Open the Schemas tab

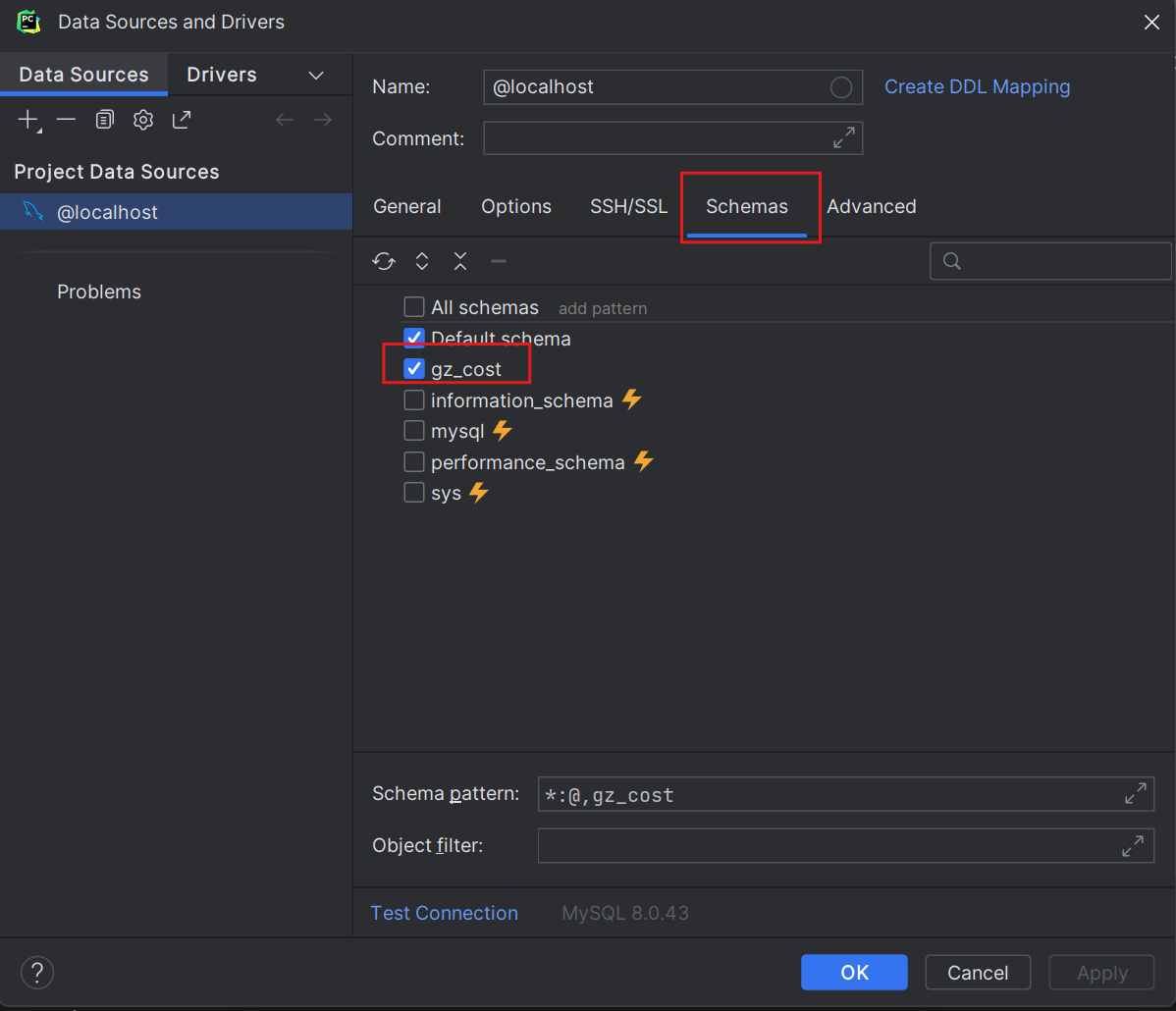[x=747, y=206]
